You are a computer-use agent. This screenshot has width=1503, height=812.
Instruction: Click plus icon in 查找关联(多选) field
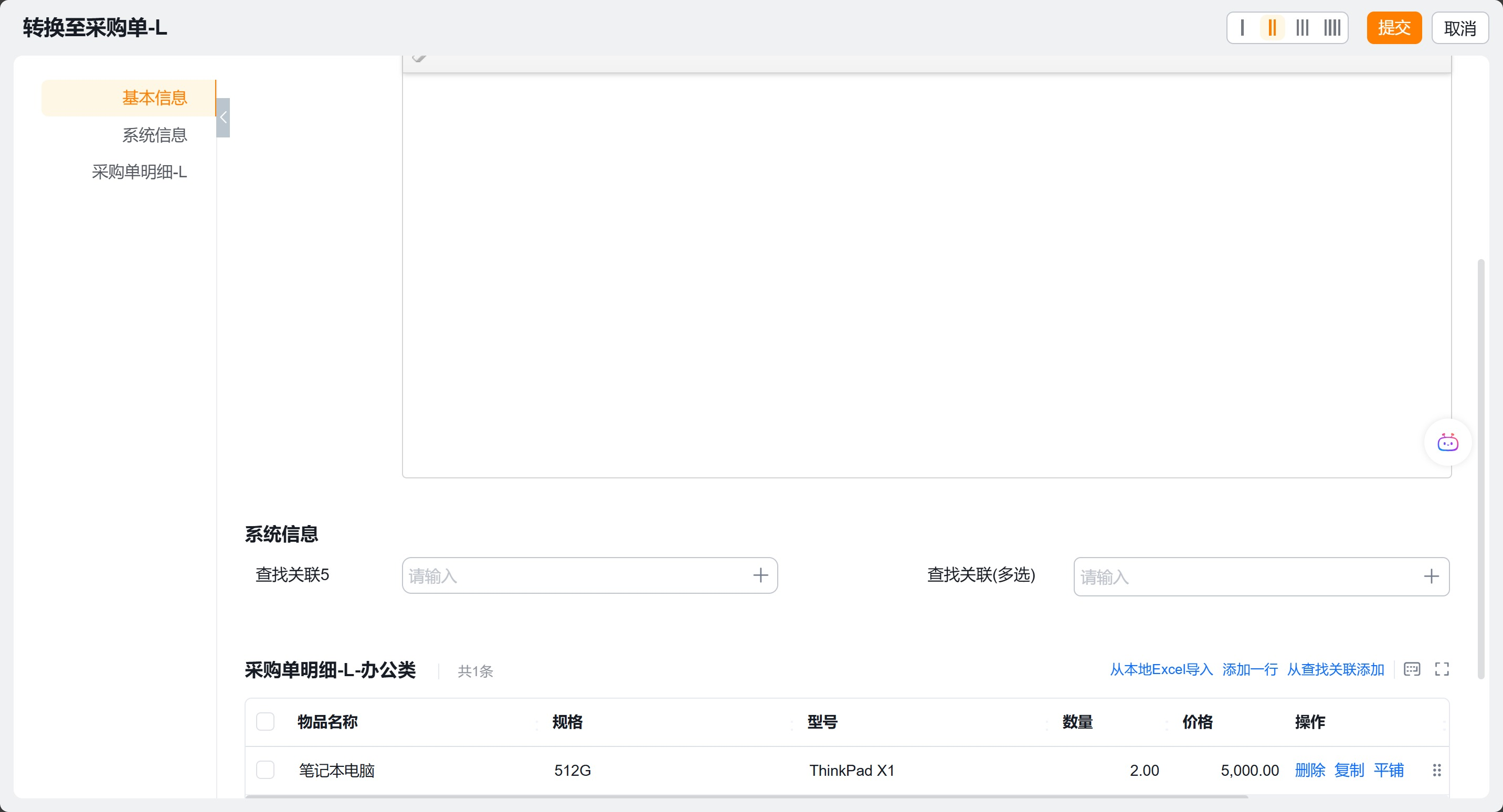[1431, 577]
